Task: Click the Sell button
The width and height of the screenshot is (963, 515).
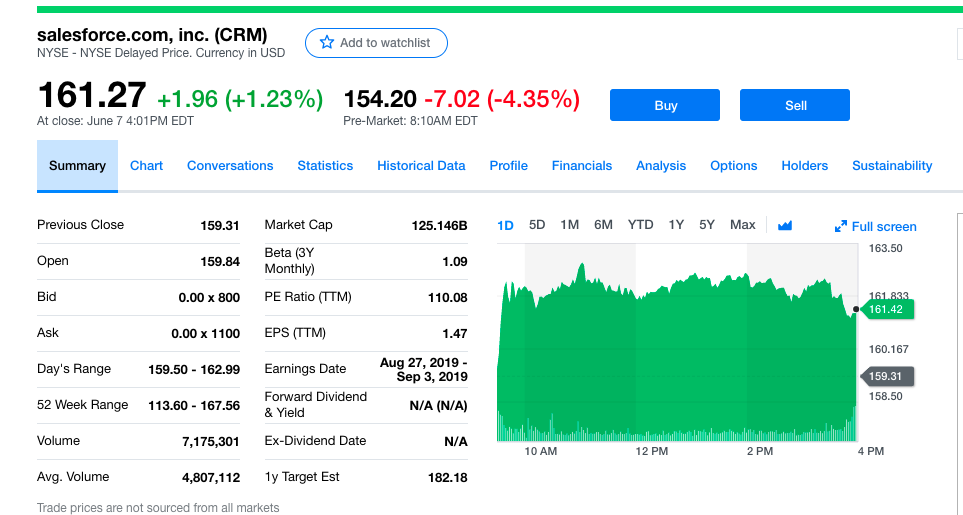Action: coord(795,105)
